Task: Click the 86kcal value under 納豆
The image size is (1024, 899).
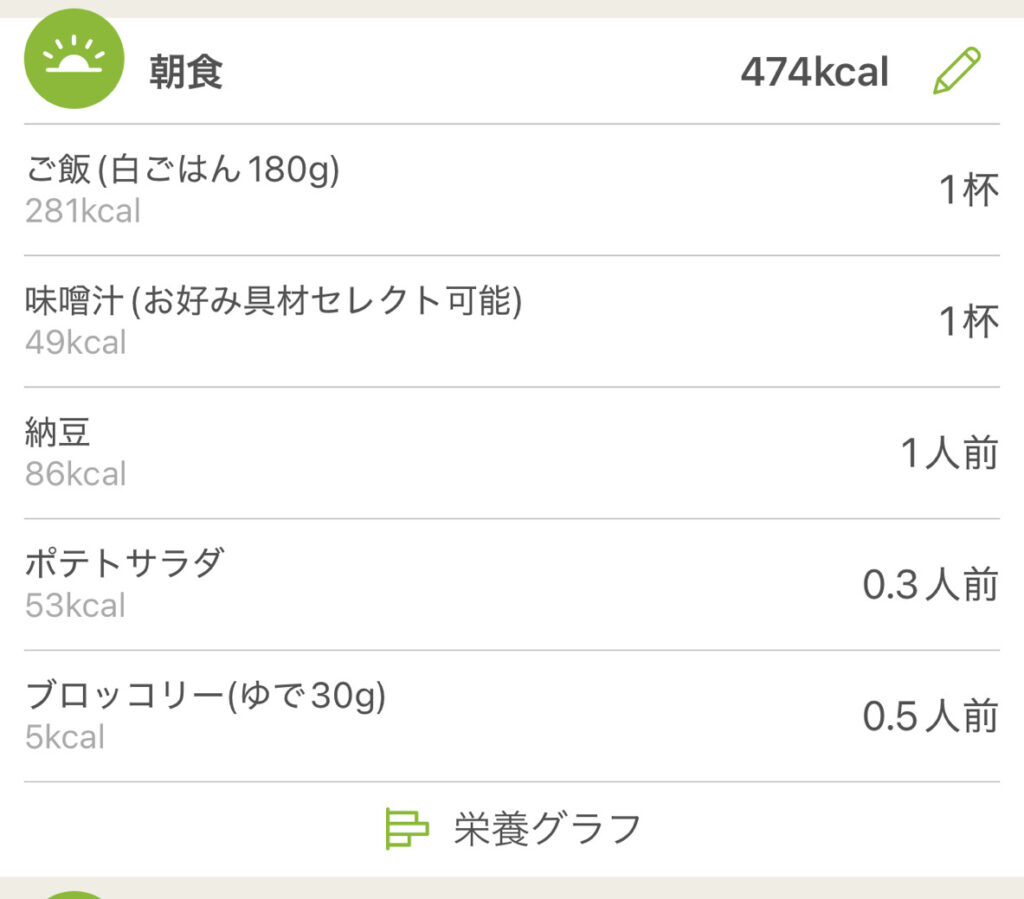Action: (x=75, y=474)
